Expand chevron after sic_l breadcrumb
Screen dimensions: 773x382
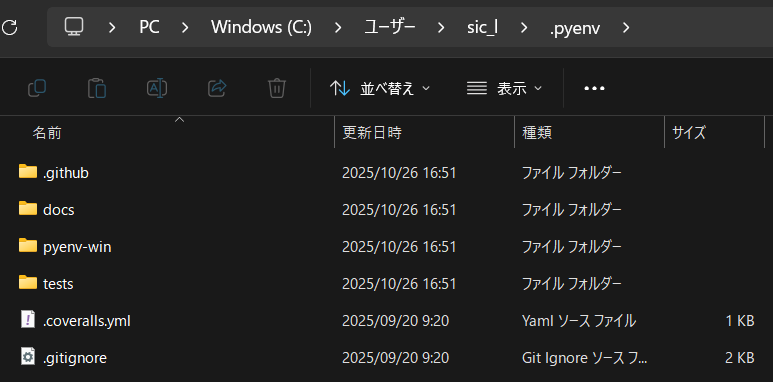[x=524, y=28]
